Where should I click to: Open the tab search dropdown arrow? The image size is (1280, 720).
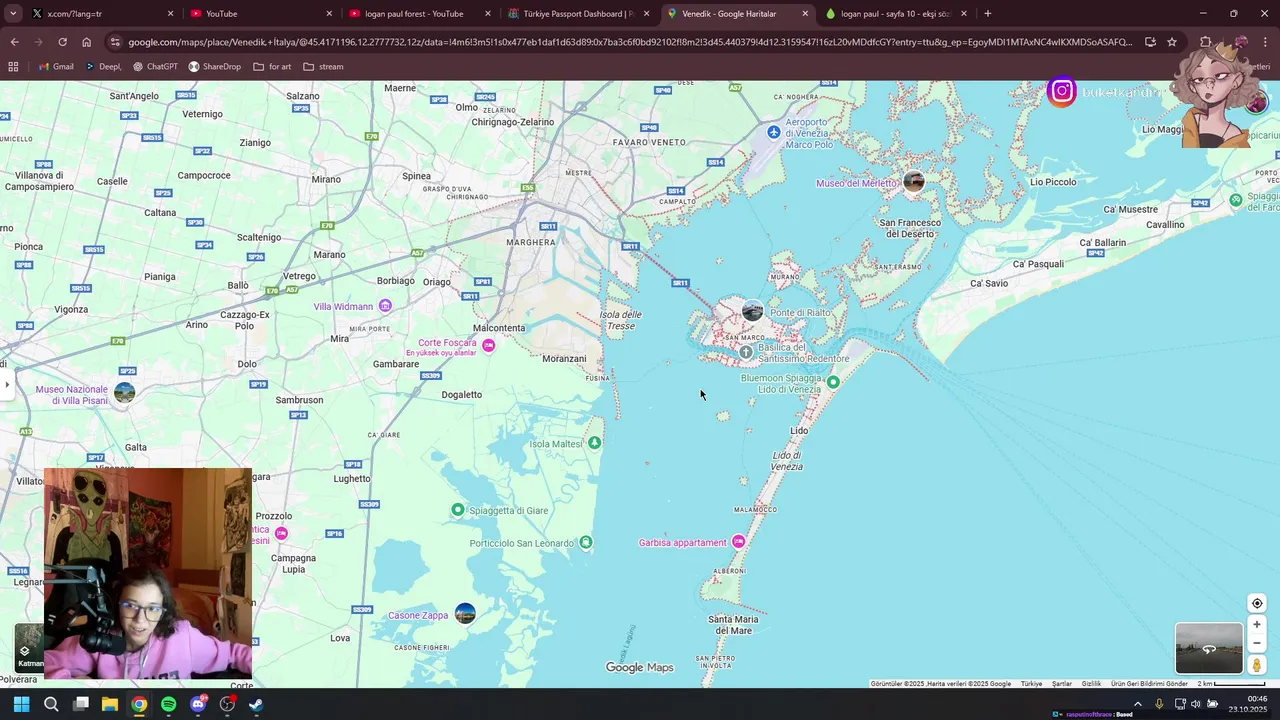click(x=13, y=14)
